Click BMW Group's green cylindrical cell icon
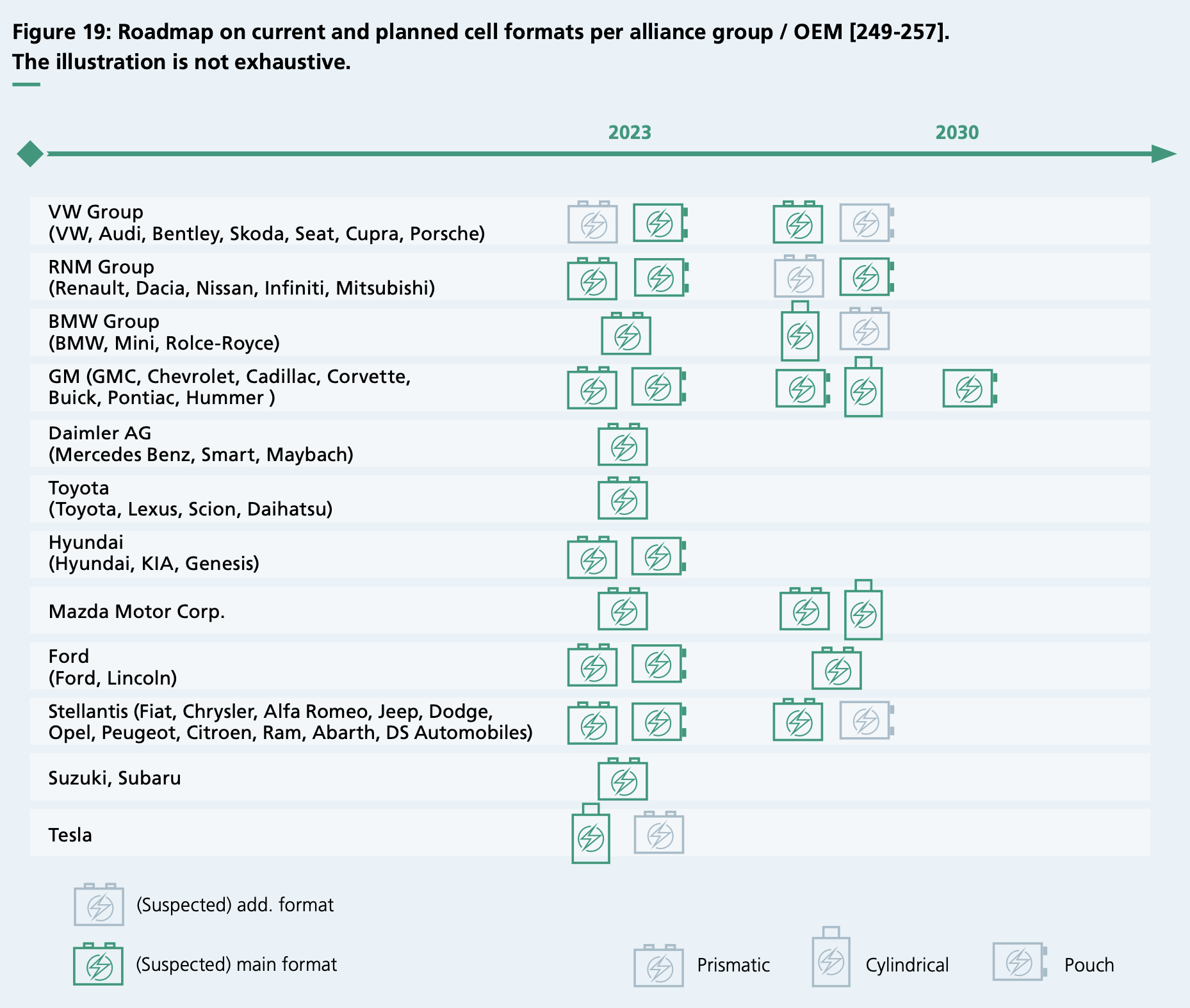The width and height of the screenshot is (1190, 1008). [x=800, y=334]
